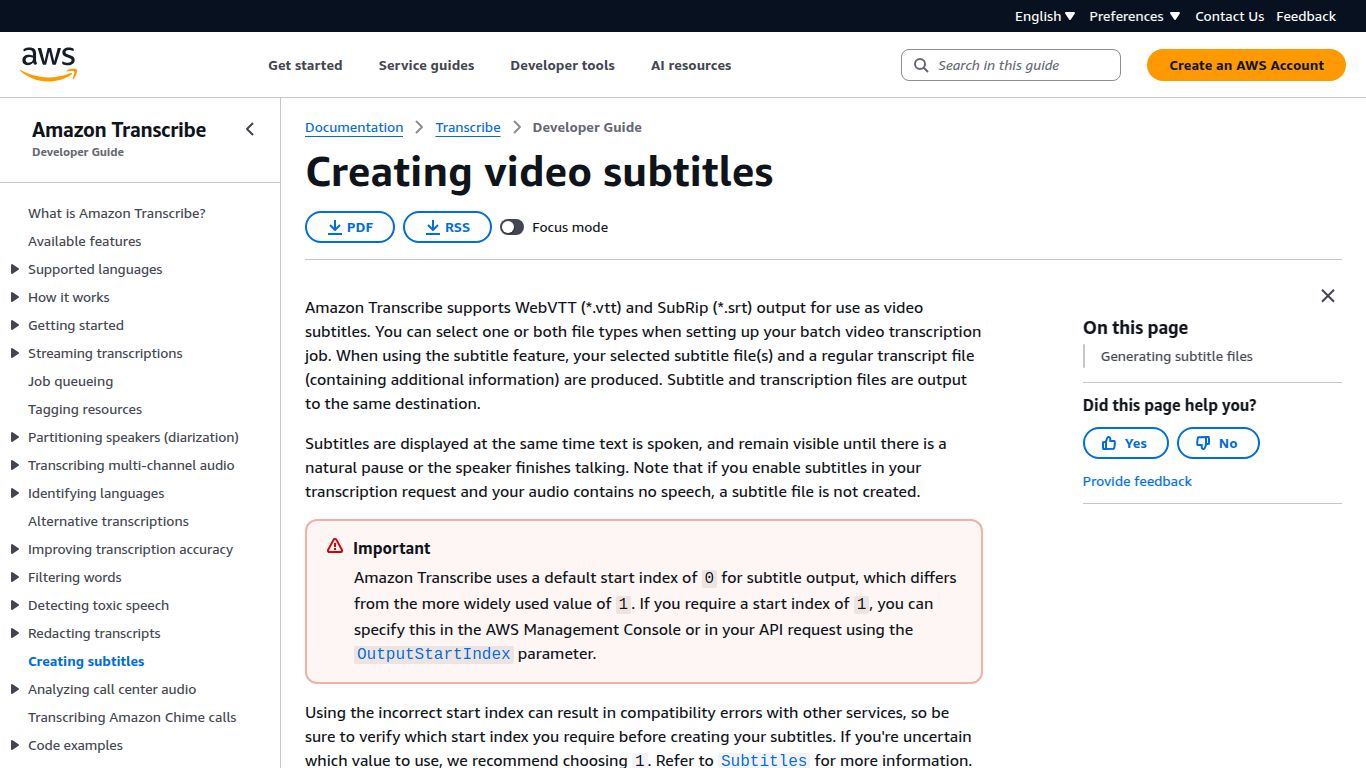The width and height of the screenshot is (1366, 768).
Task: Select the RSS download icon
Action: [431, 227]
